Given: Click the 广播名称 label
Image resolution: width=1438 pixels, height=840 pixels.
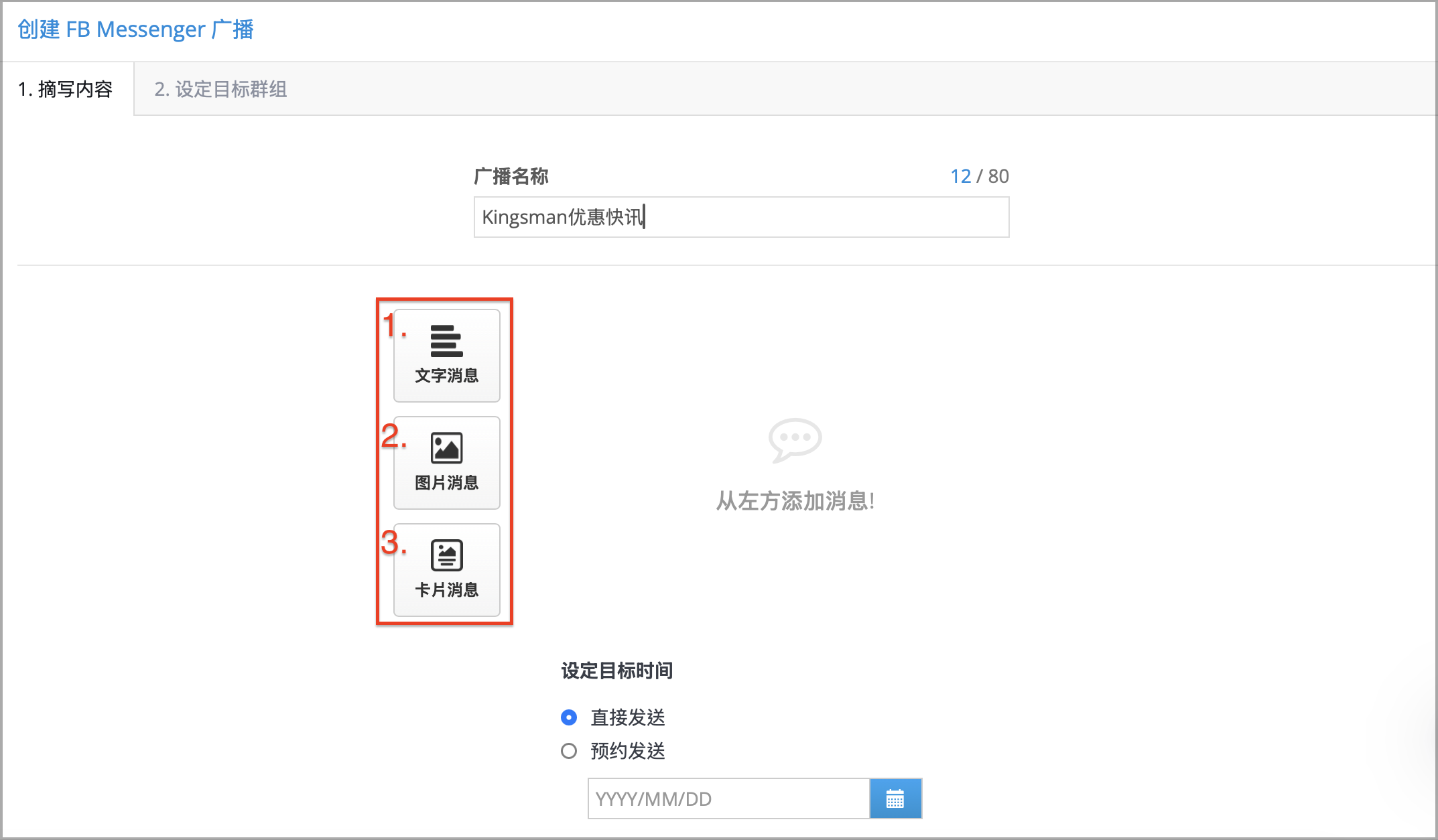Looking at the screenshot, I should point(511,176).
